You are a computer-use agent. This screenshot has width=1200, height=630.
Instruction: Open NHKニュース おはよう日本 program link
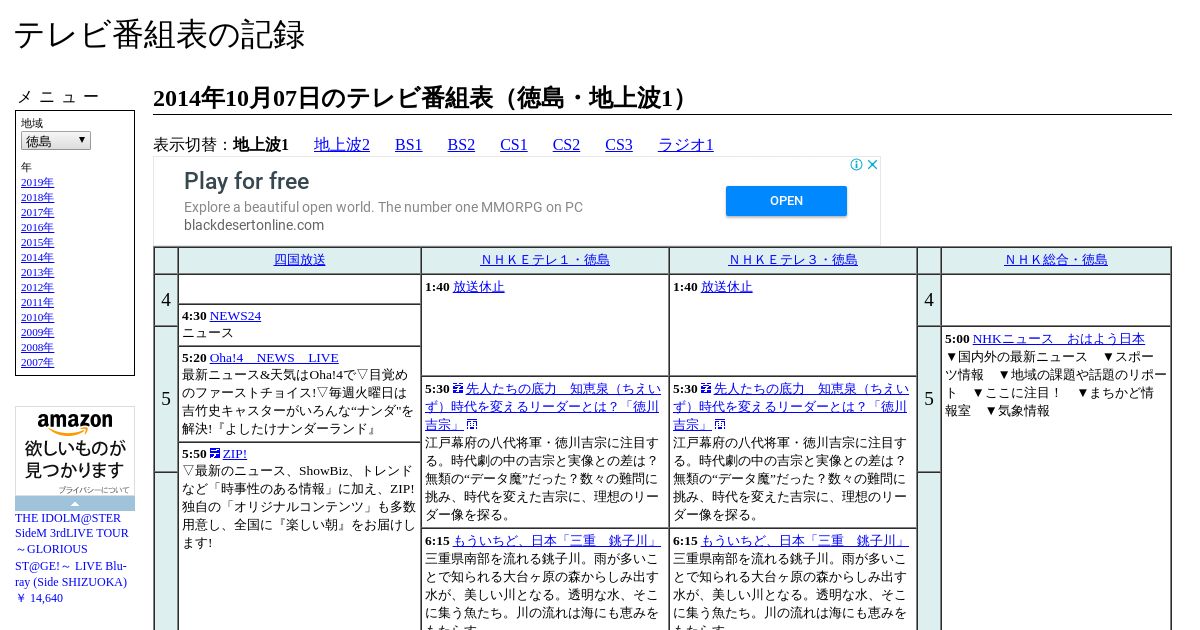coord(1059,339)
